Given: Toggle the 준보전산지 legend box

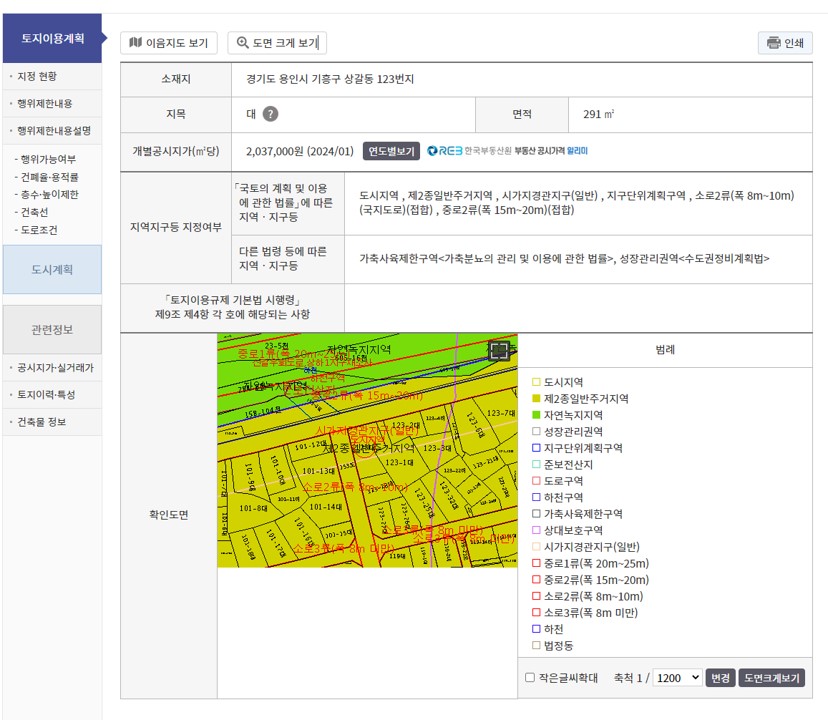Looking at the screenshot, I should coord(536,464).
